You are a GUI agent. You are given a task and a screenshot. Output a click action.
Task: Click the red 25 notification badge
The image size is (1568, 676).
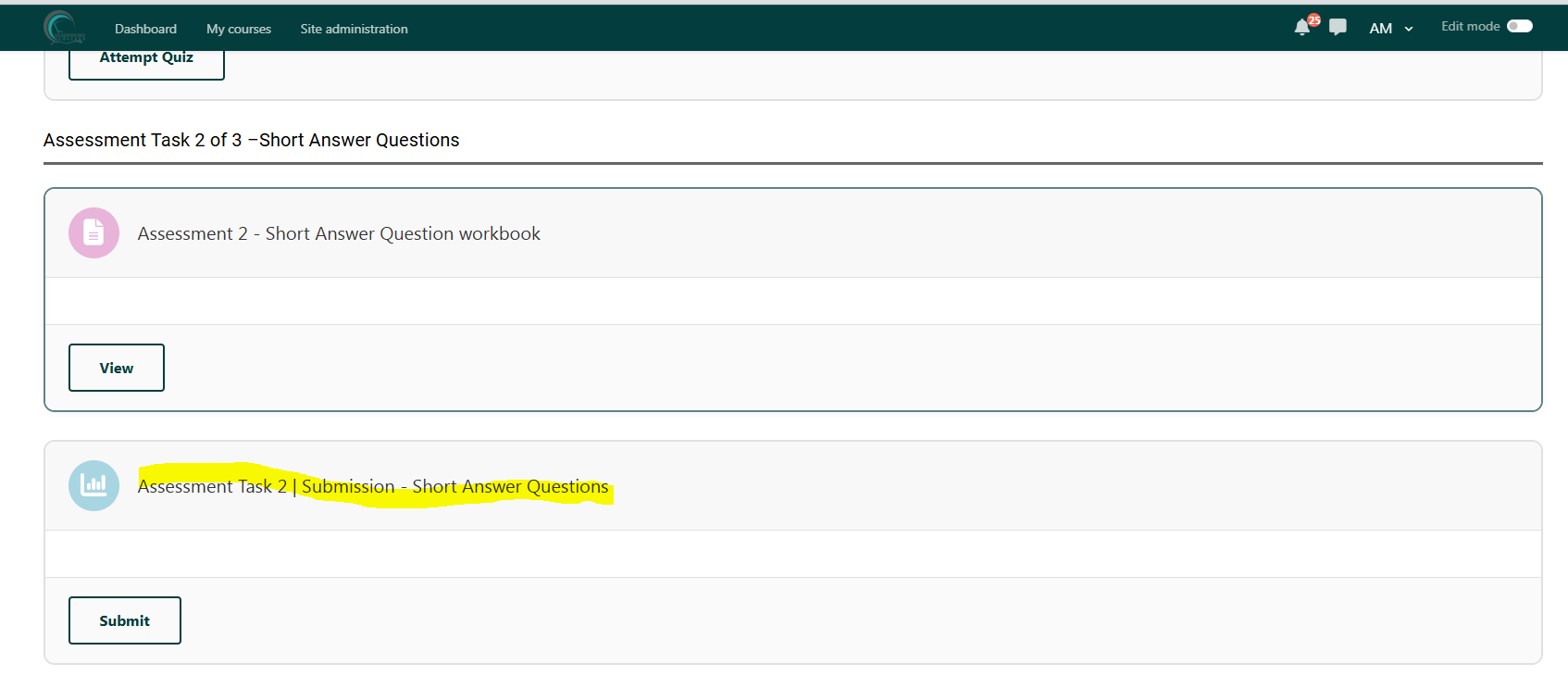tap(1313, 20)
